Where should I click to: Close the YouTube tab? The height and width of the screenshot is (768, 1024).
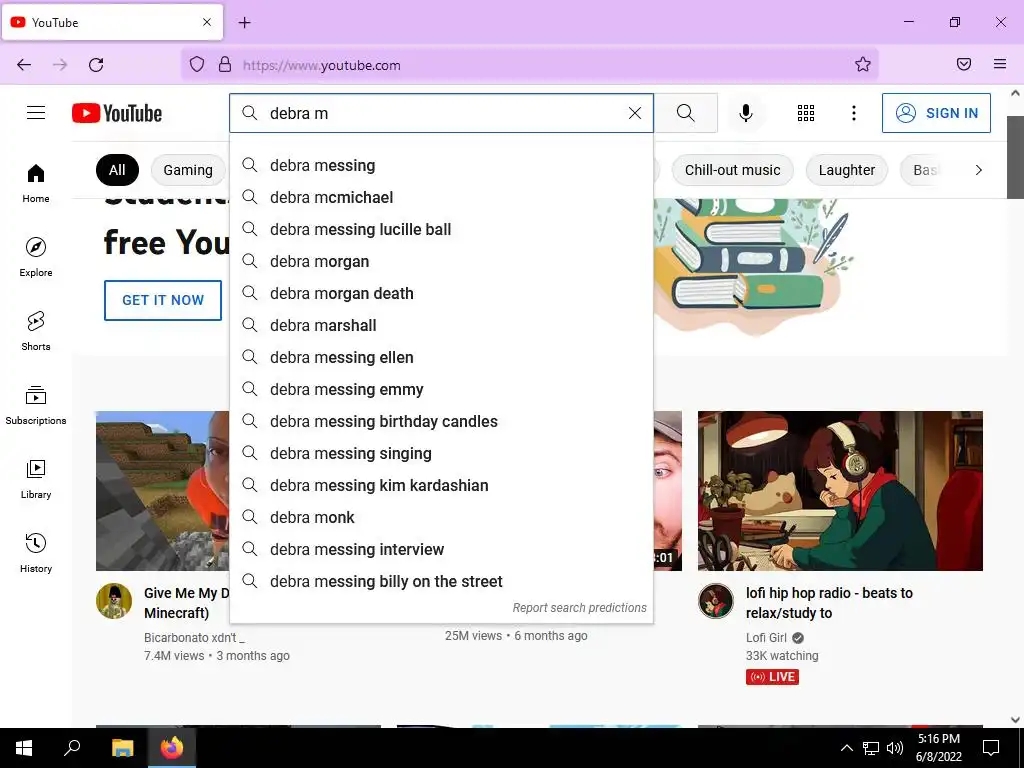click(207, 22)
